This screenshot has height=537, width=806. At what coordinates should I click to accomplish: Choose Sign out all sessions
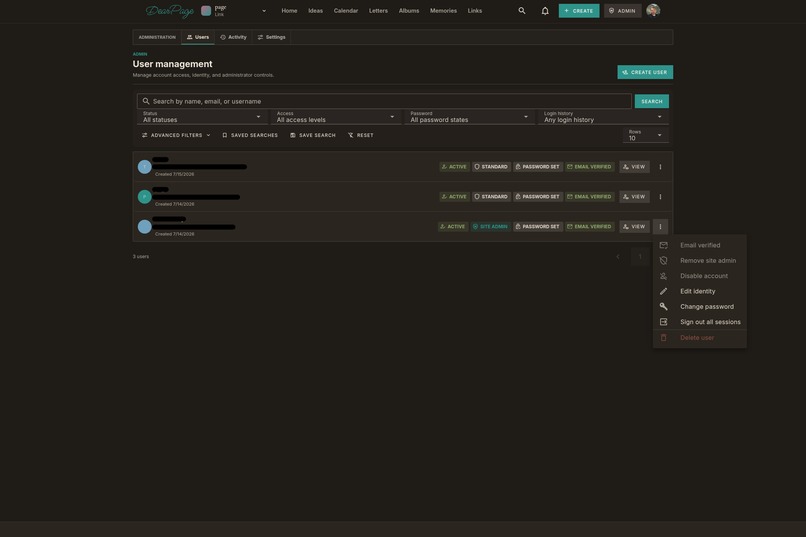[x=700, y=322]
